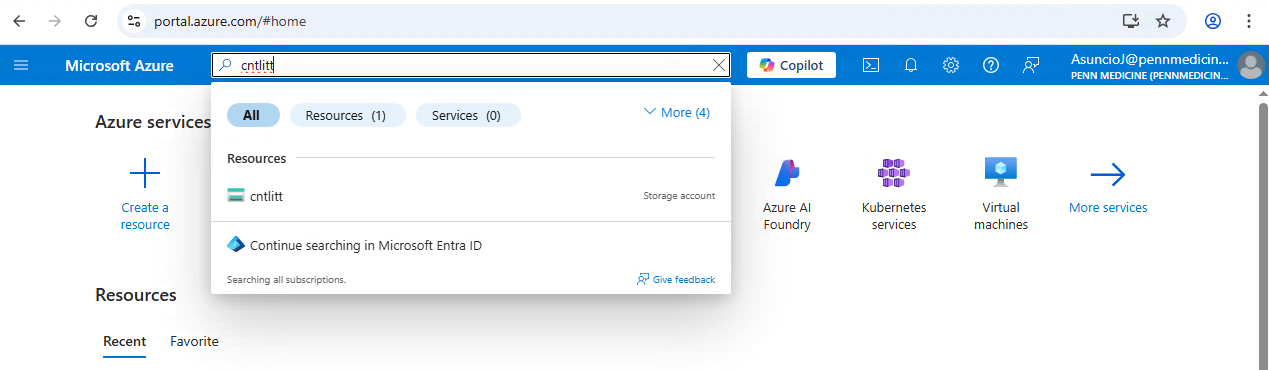Click Give feedback link
The image size is (1269, 370).
click(676, 279)
